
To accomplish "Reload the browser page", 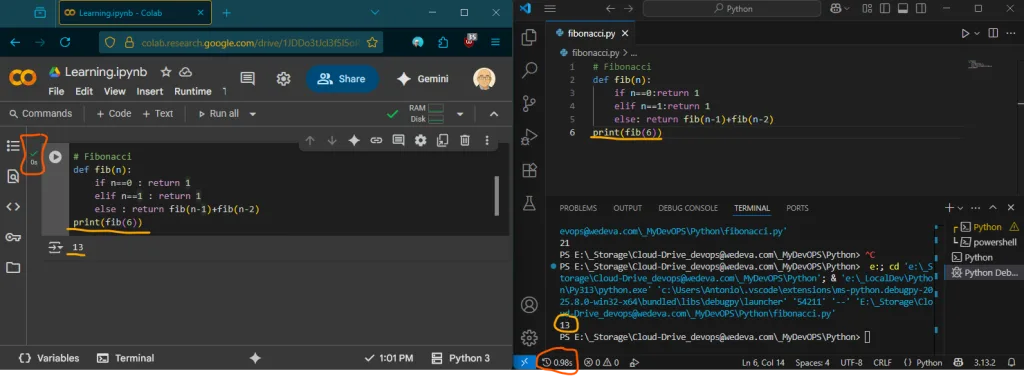I will point(65,42).
